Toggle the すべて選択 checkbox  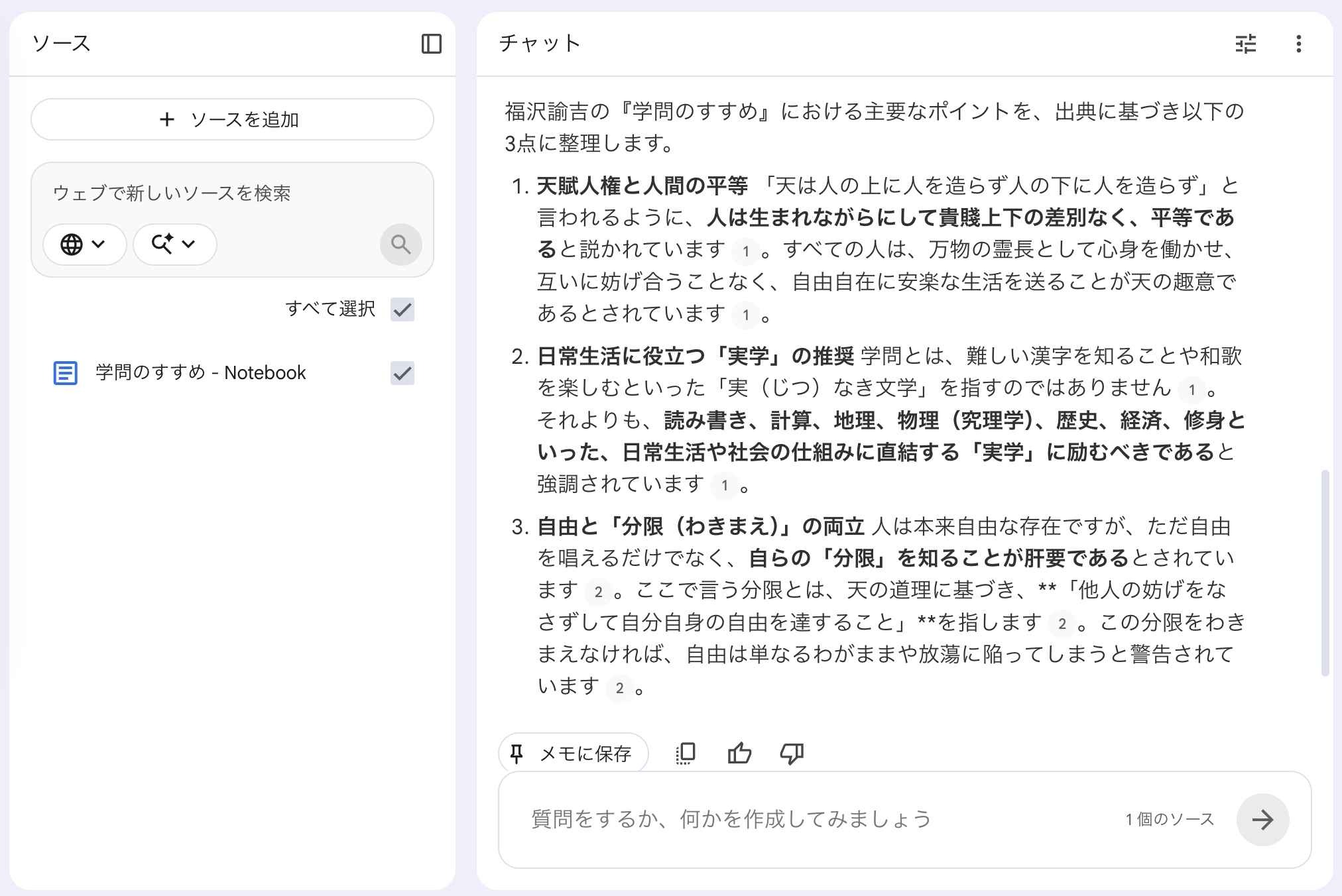(x=402, y=309)
